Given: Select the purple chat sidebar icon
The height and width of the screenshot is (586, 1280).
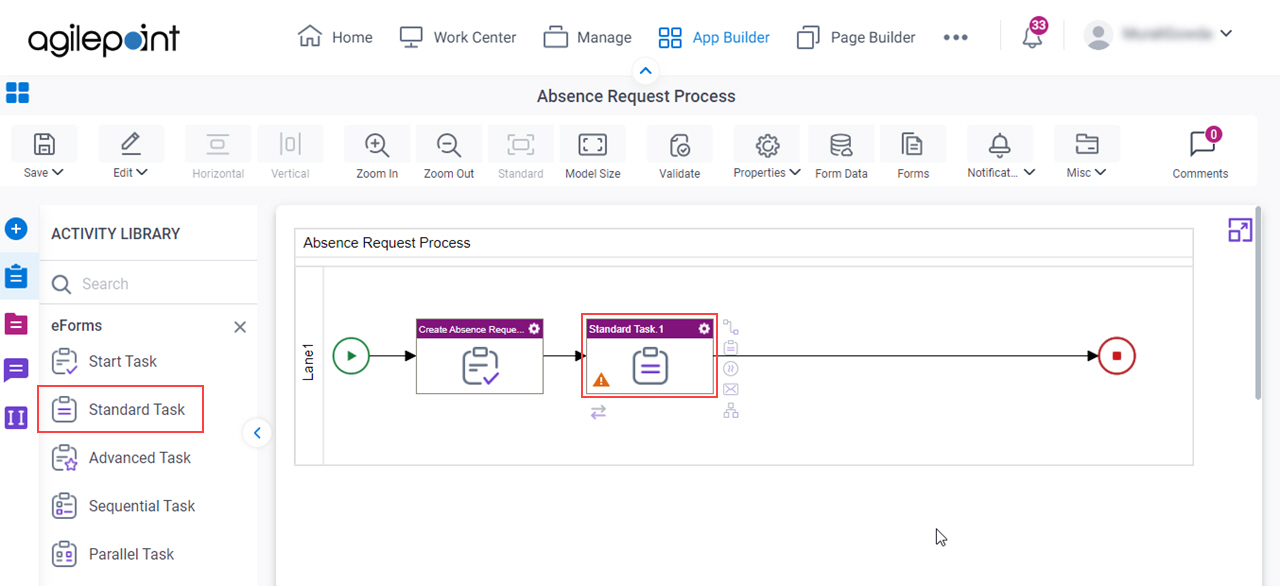Looking at the screenshot, I should click(x=16, y=371).
